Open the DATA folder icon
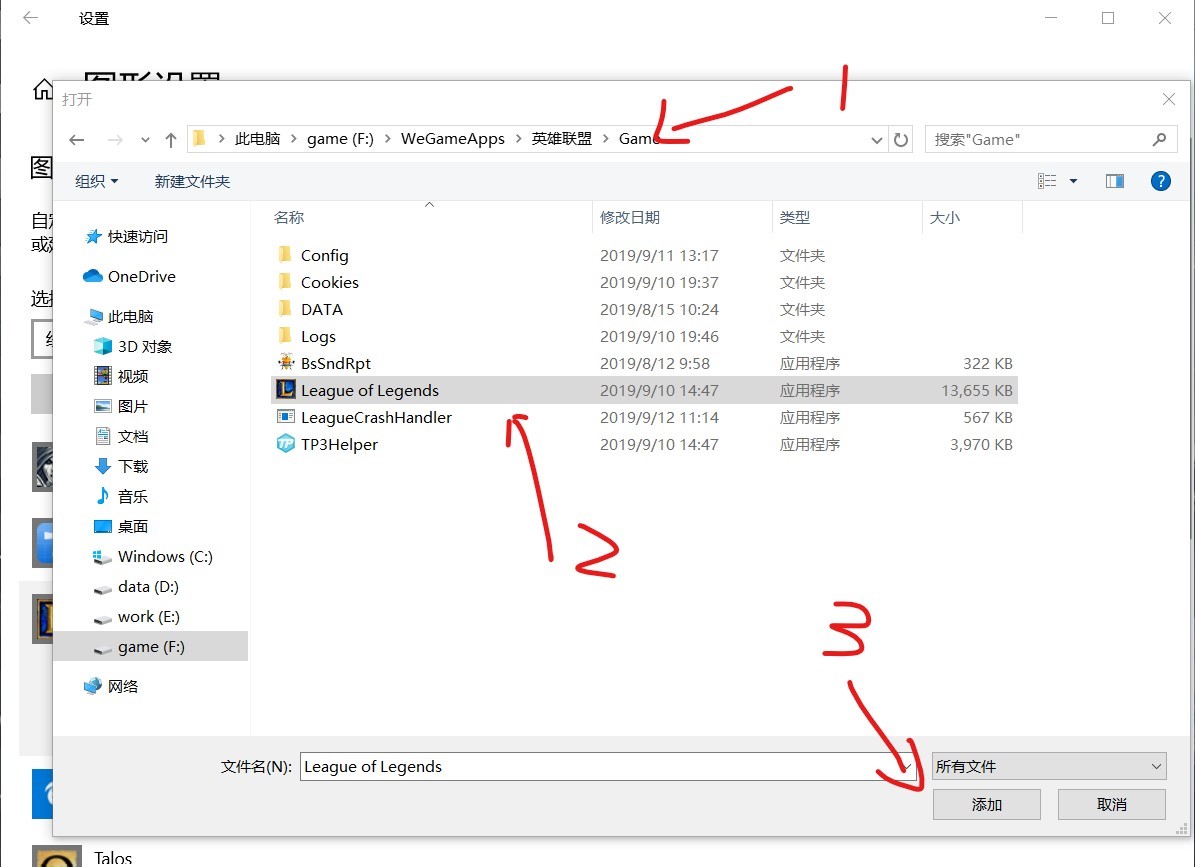1195x867 pixels. coord(285,308)
